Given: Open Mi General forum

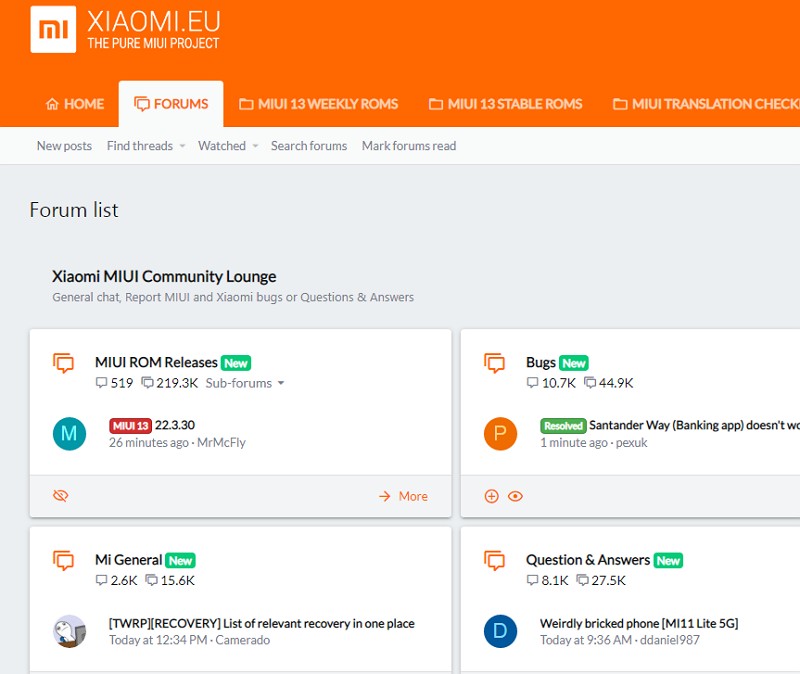Looking at the screenshot, I should 129,560.
